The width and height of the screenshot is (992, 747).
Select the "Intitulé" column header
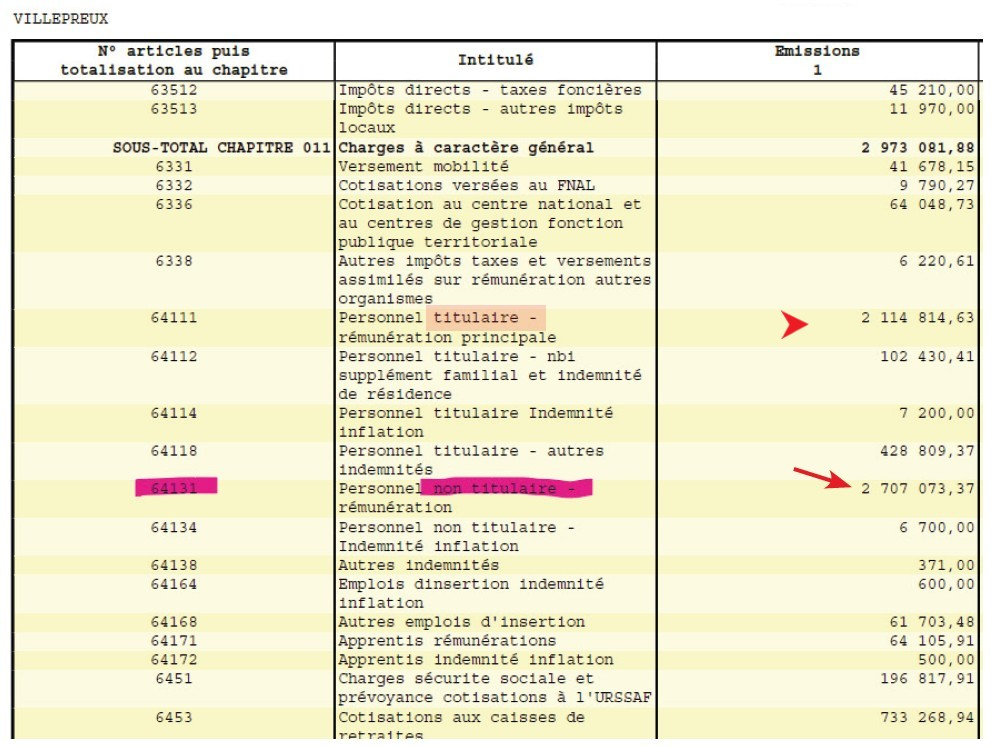pos(495,60)
